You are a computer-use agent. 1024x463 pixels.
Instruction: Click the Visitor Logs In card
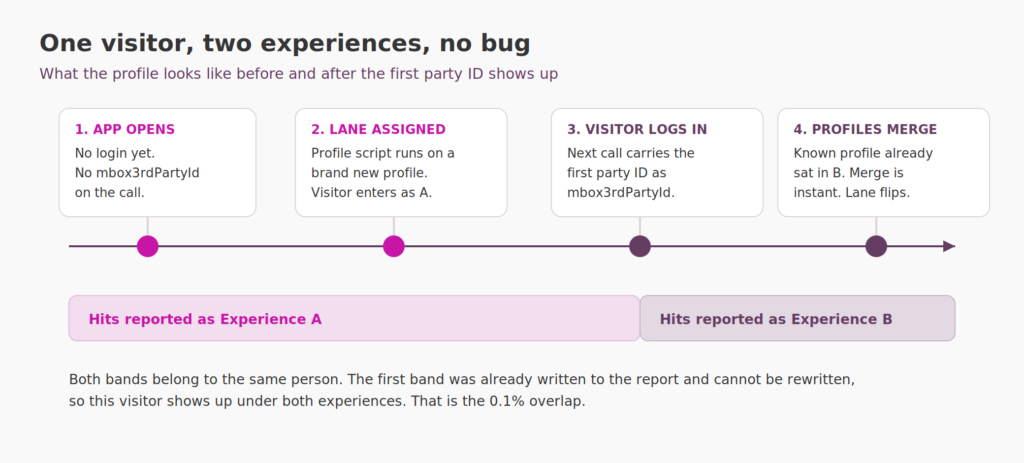(x=657, y=163)
